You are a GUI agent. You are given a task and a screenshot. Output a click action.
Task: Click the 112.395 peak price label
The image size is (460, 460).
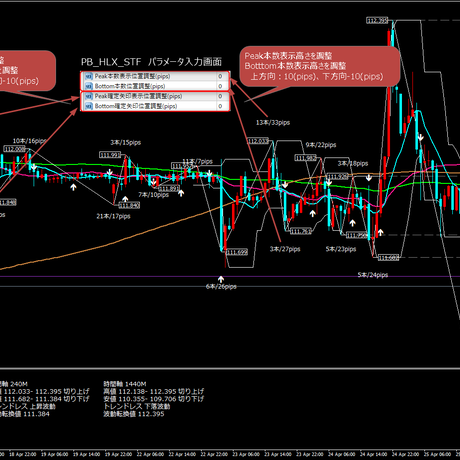click(377, 21)
